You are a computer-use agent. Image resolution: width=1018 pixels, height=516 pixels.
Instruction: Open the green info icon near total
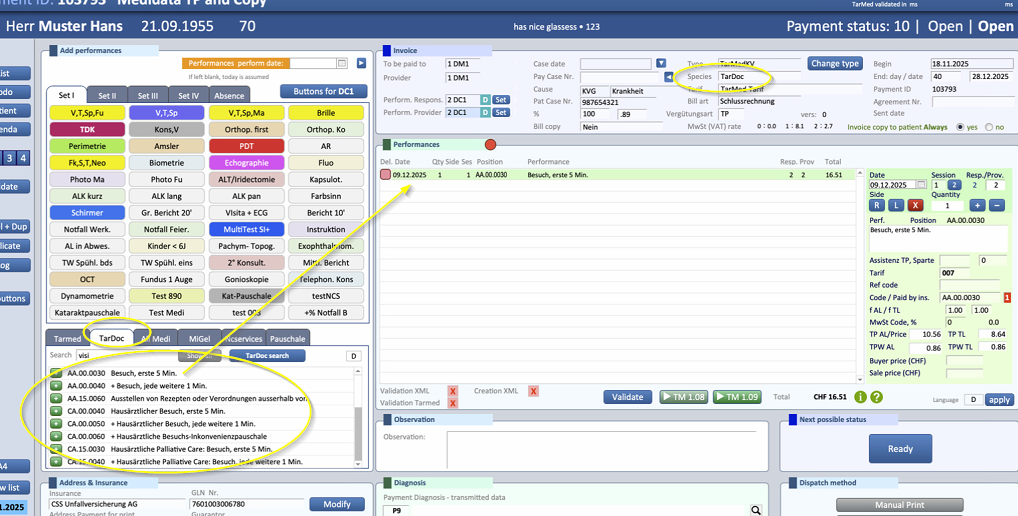click(x=860, y=397)
